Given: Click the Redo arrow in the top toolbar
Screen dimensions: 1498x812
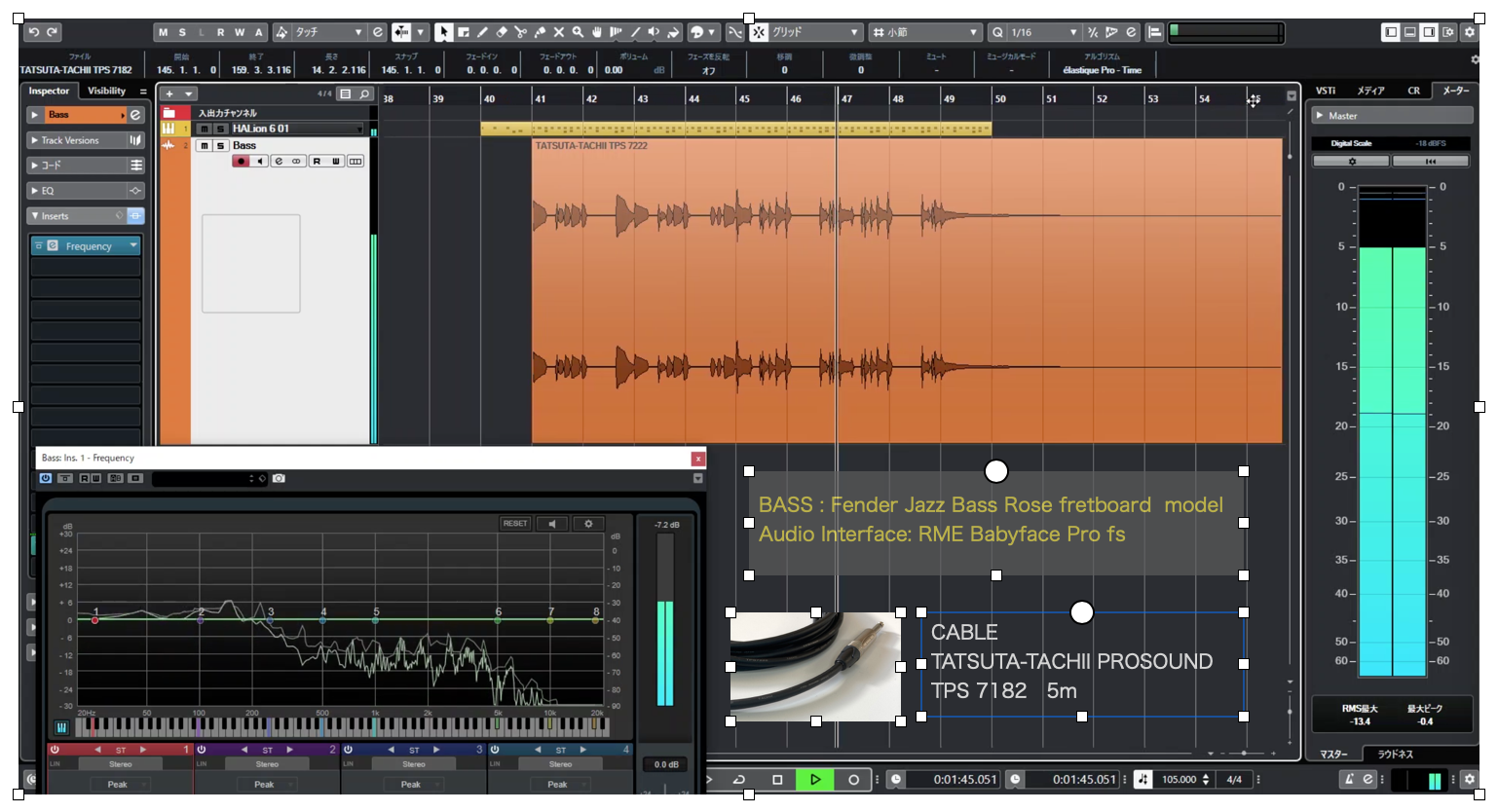Looking at the screenshot, I should point(53,32).
